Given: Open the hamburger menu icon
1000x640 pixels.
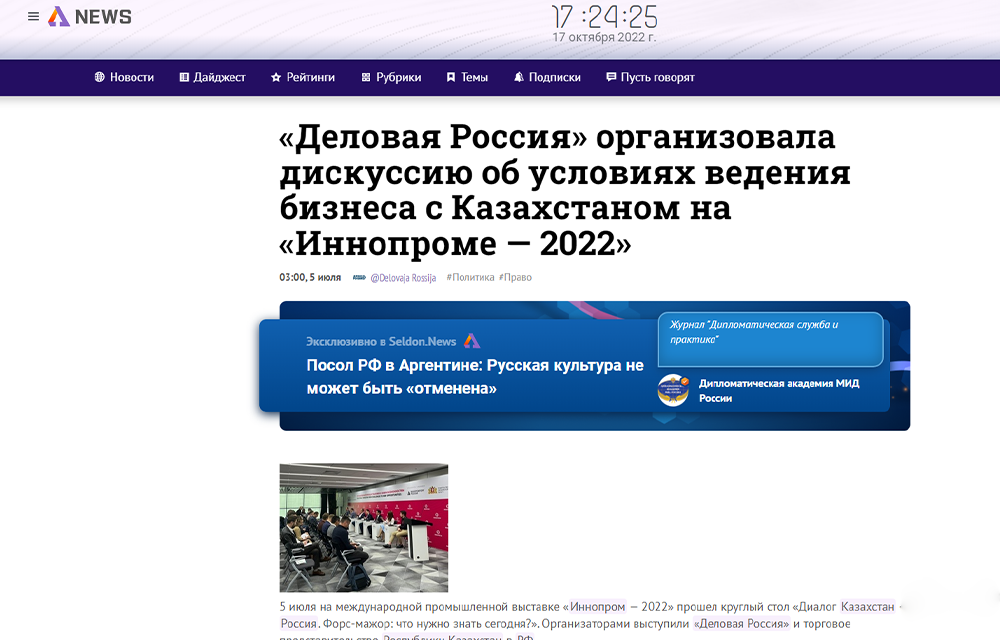Looking at the screenshot, I should click(x=33, y=17).
